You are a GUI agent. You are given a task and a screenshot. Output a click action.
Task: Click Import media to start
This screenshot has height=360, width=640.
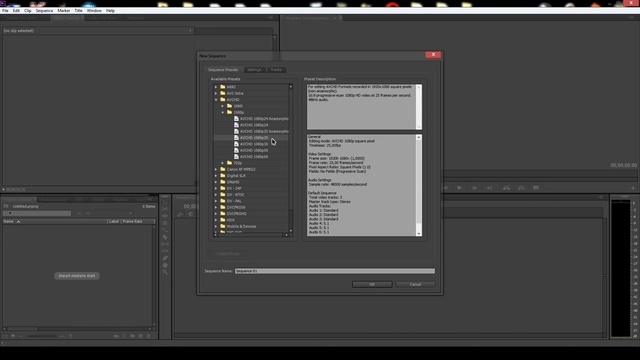tap(77, 276)
